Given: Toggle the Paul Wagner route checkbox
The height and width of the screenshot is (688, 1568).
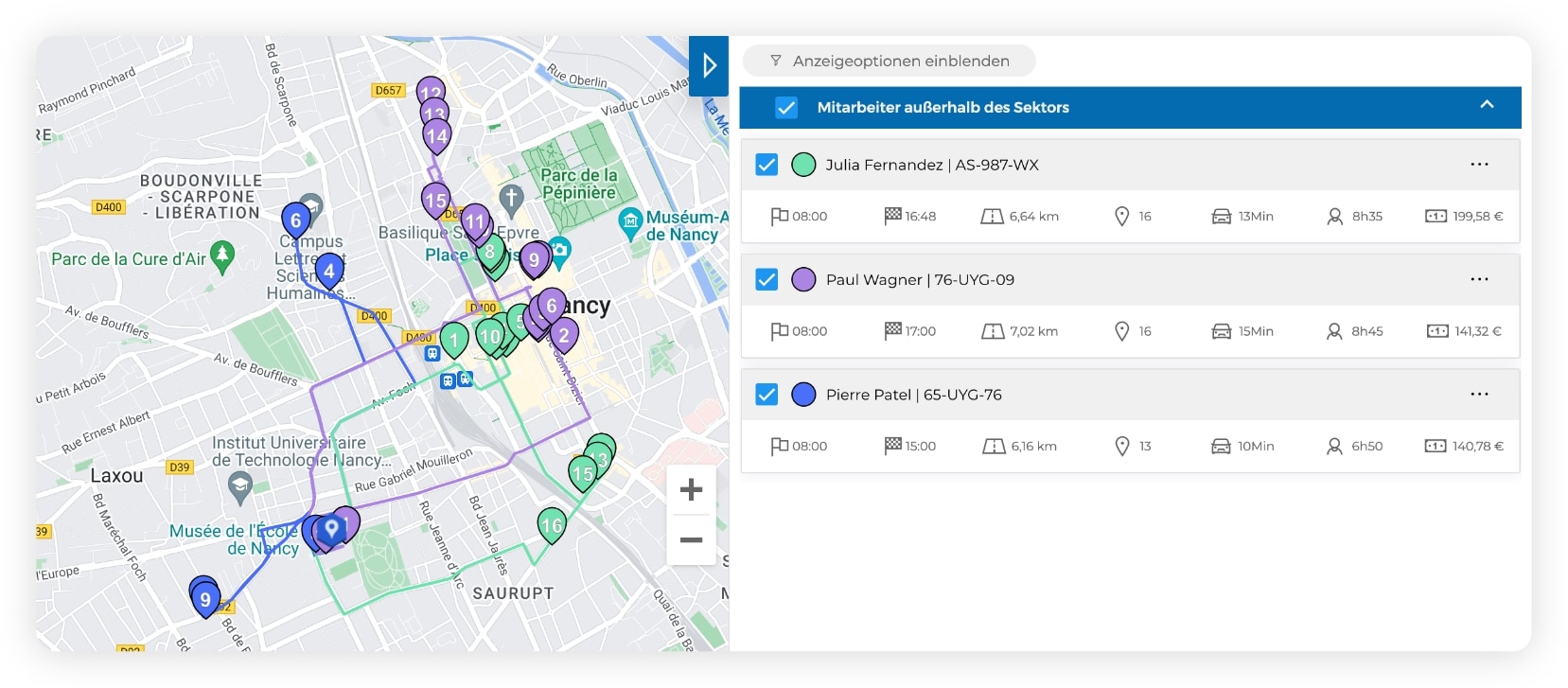Looking at the screenshot, I should (x=766, y=280).
